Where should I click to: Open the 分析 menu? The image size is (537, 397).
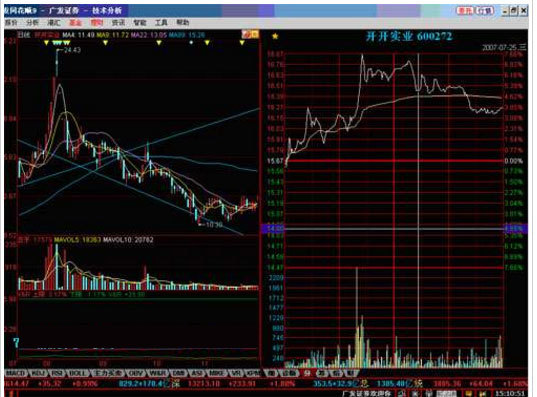click(33, 23)
